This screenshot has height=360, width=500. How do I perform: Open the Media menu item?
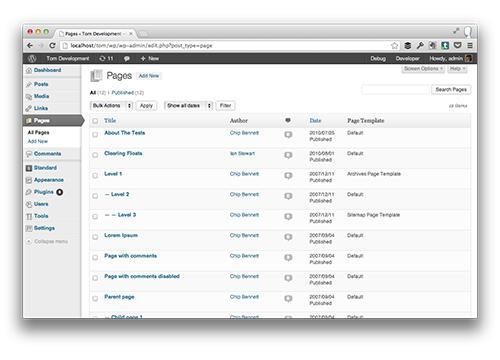point(41,96)
